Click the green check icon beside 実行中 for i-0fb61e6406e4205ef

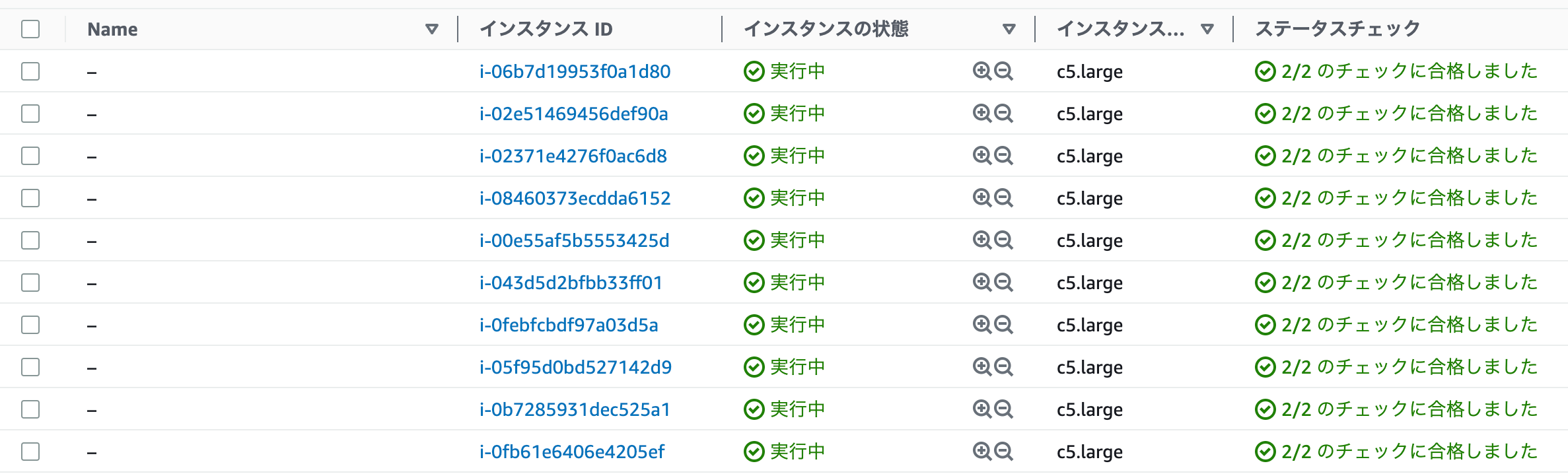[x=755, y=452]
